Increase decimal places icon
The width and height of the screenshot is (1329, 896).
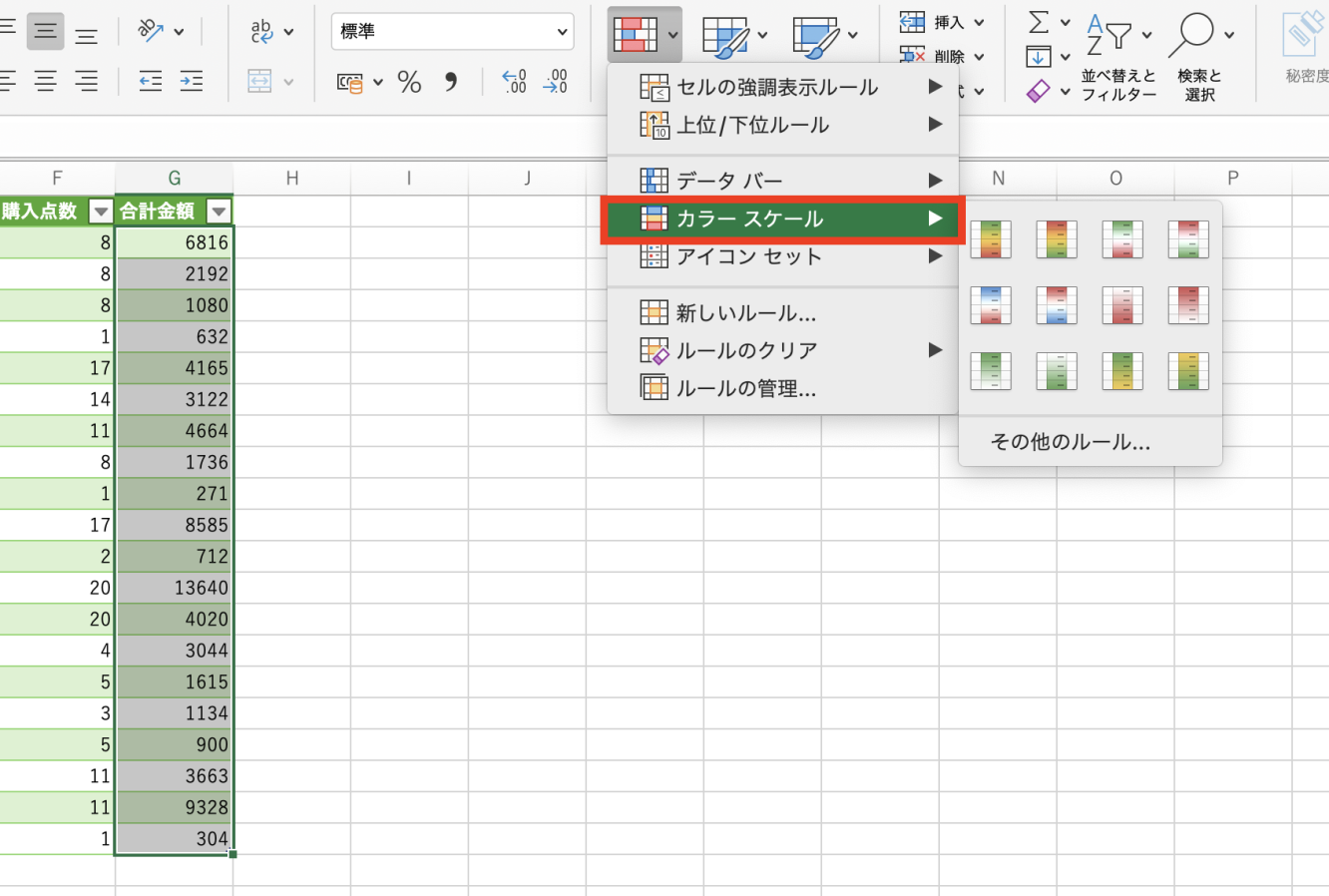[514, 82]
